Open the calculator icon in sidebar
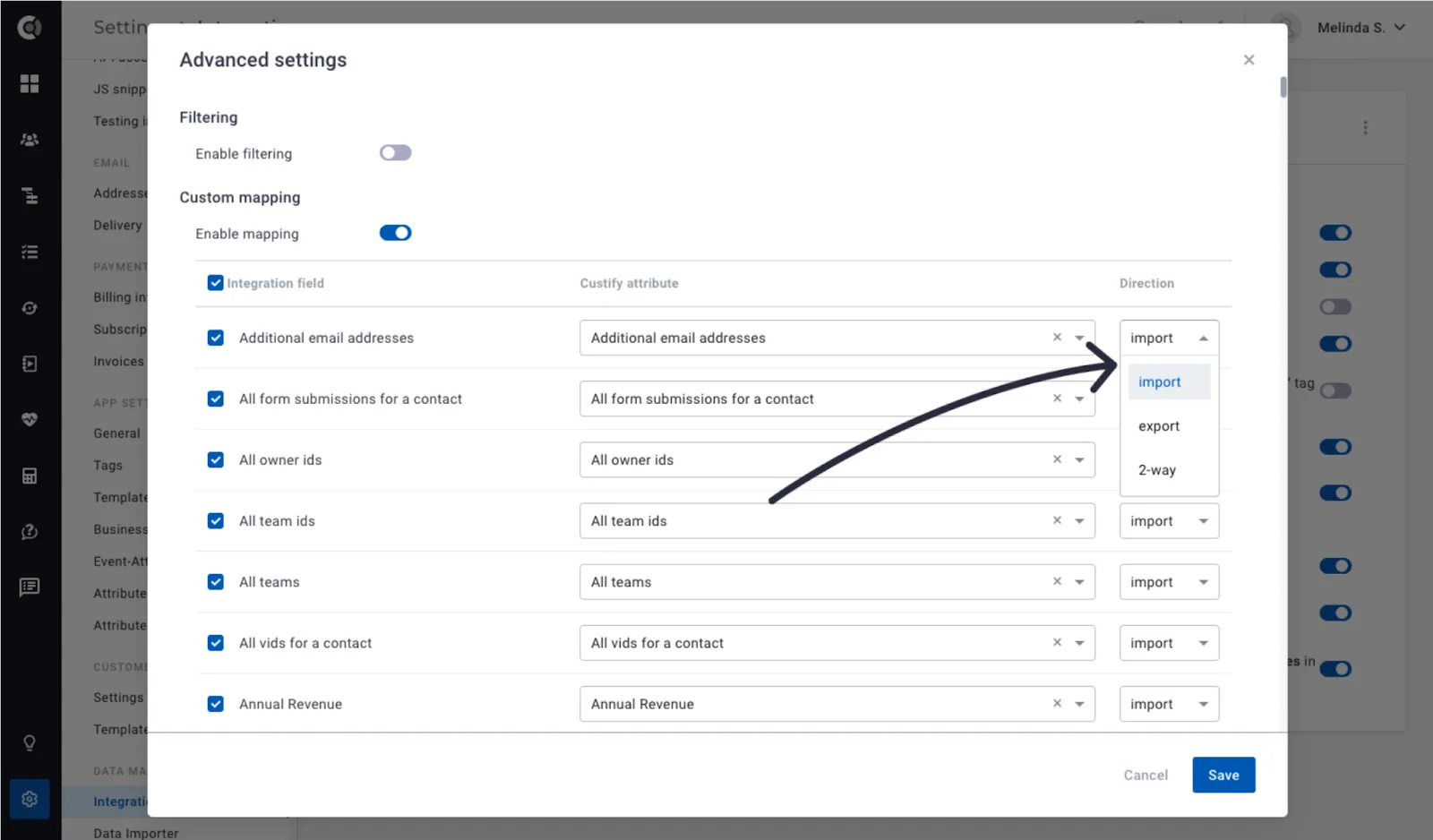1433x840 pixels. pos(30,476)
